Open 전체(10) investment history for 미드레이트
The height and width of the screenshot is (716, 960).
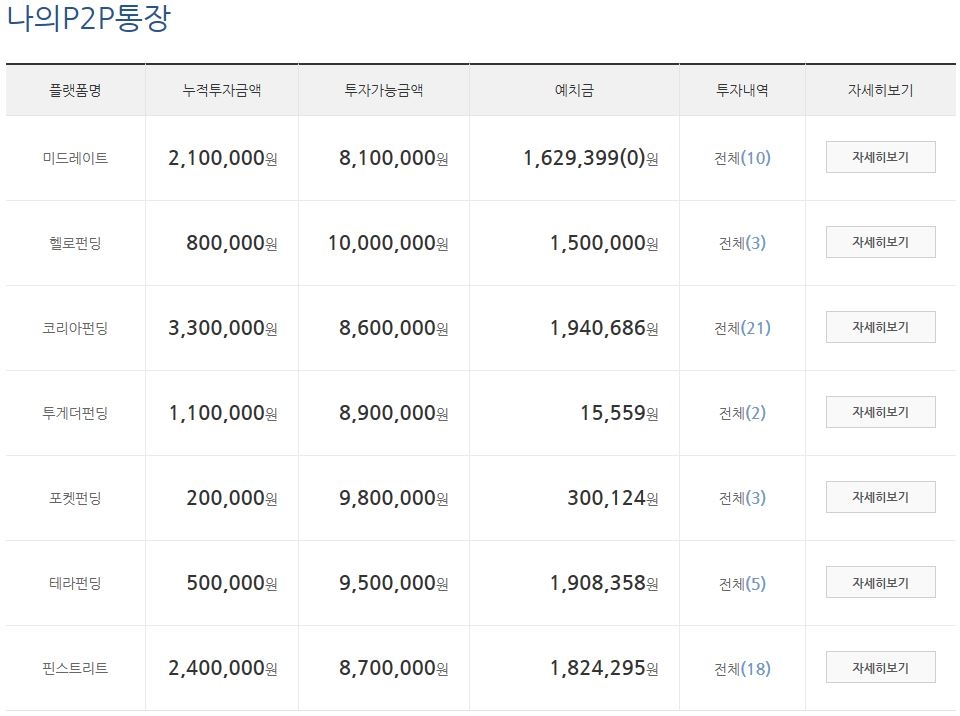pyautogui.click(x=742, y=158)
